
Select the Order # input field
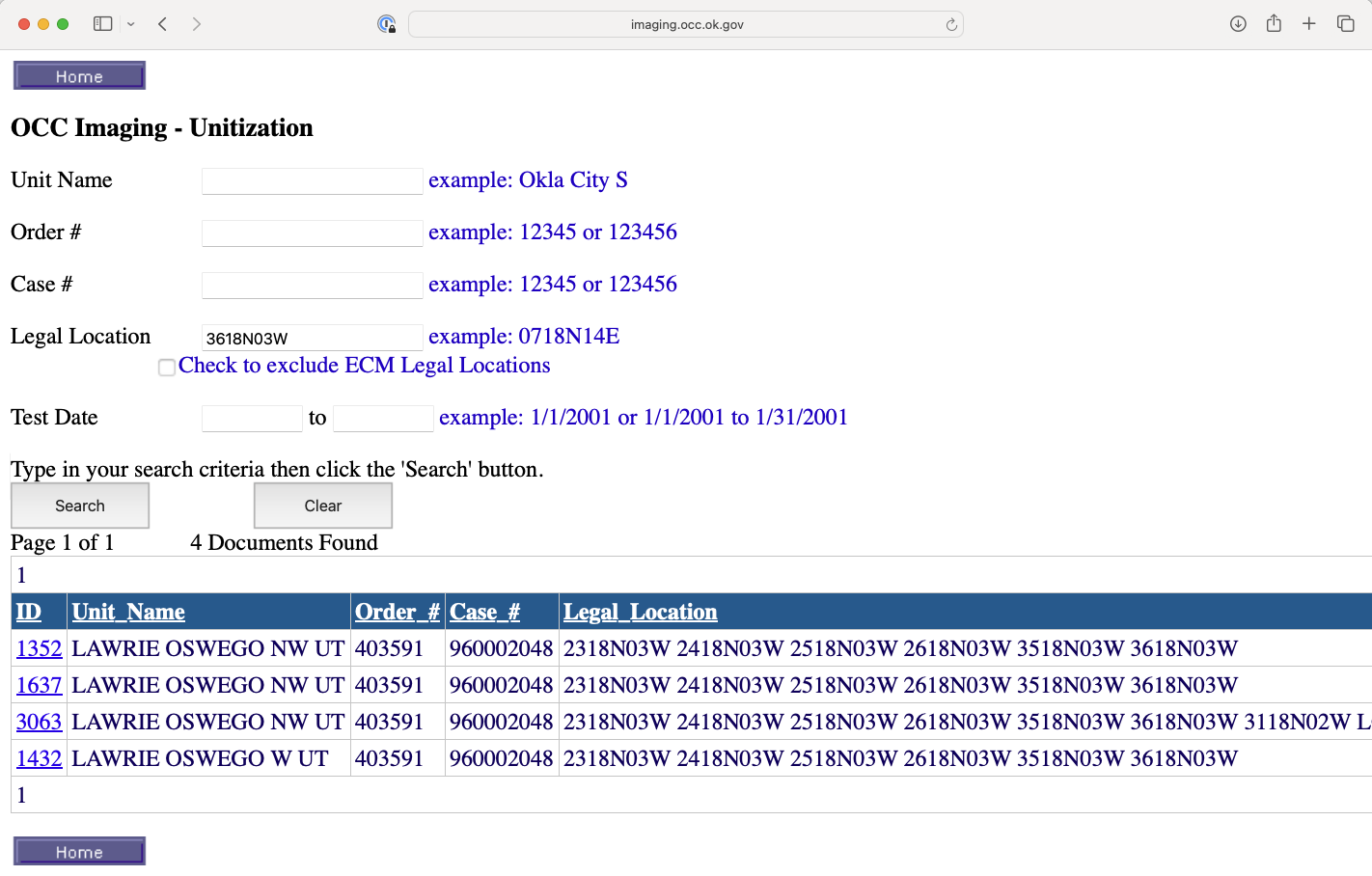312,233
